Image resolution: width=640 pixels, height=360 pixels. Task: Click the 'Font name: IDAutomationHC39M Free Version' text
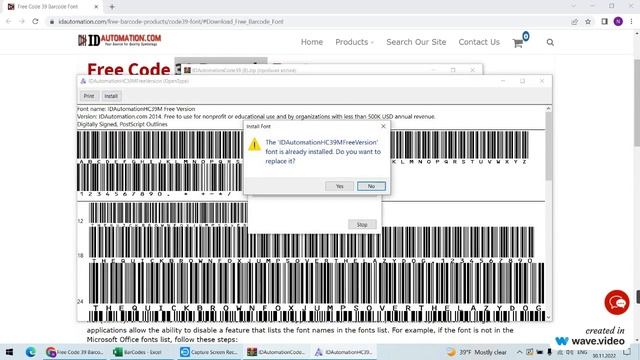[x=136, y=109]
